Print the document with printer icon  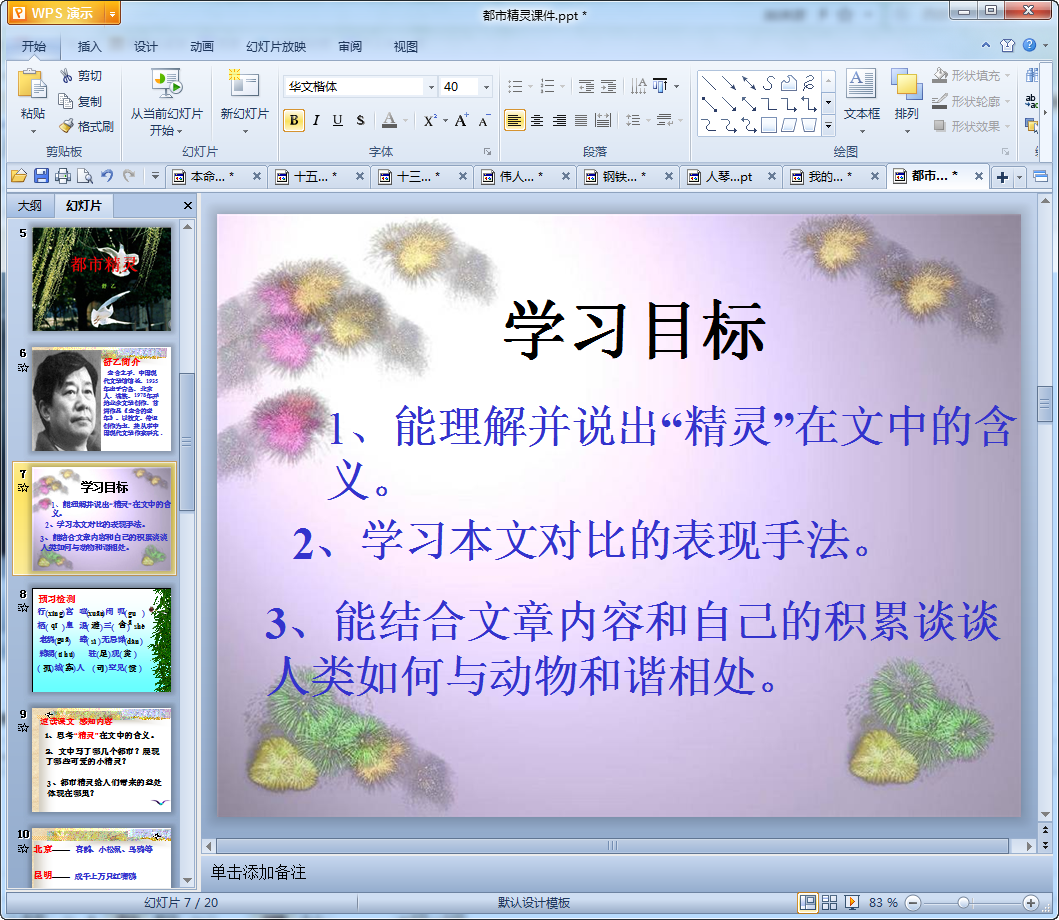tap(63, 176)
